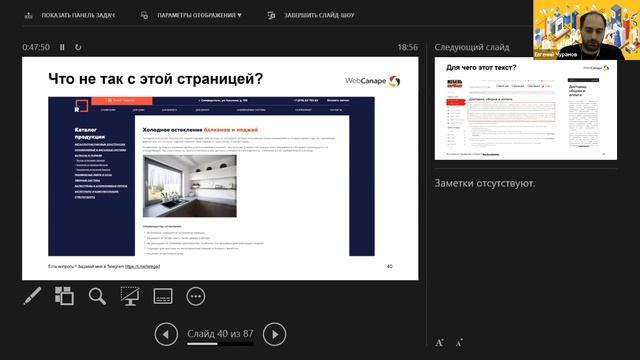Screen dimensions: 640x360
Task: End the slide show with Завершить слайд-шоу
Action: click(311, 15)
